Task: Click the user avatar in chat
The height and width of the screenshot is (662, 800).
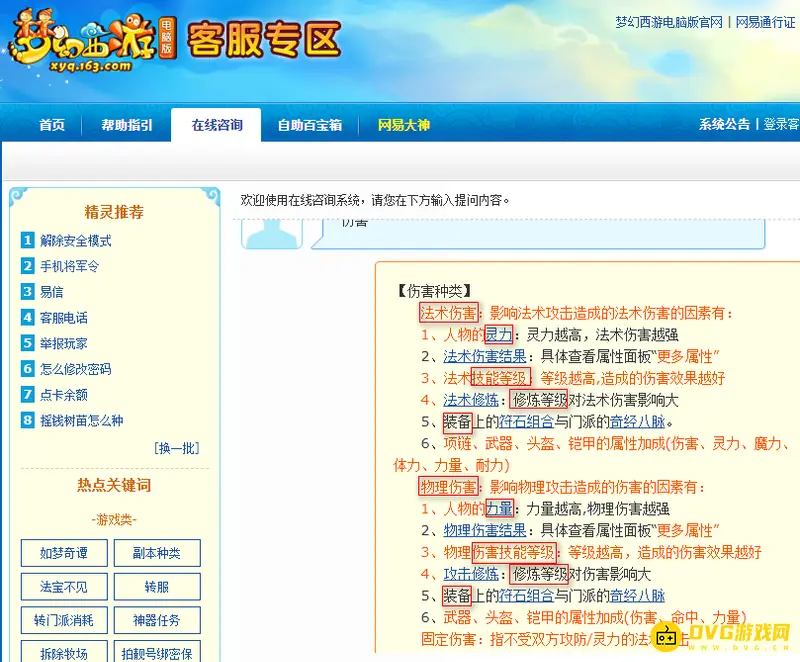Action: pyautogui.click(x=272, y=234)
